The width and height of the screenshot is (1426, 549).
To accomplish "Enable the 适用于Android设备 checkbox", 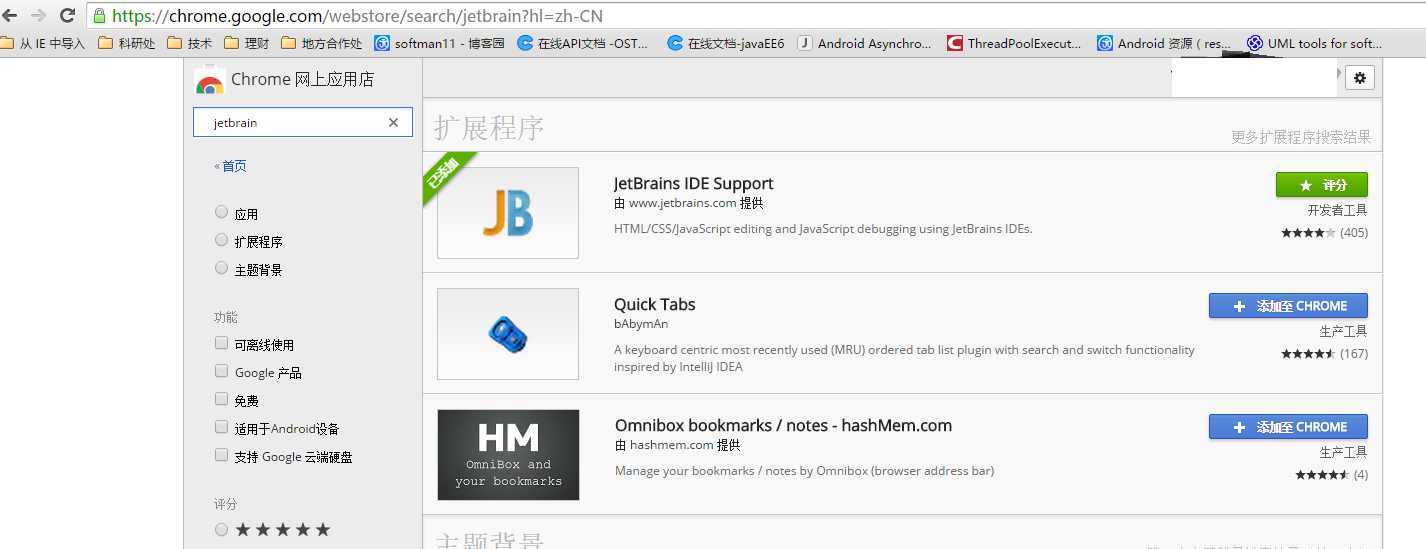I will click(x=221, y=427).
